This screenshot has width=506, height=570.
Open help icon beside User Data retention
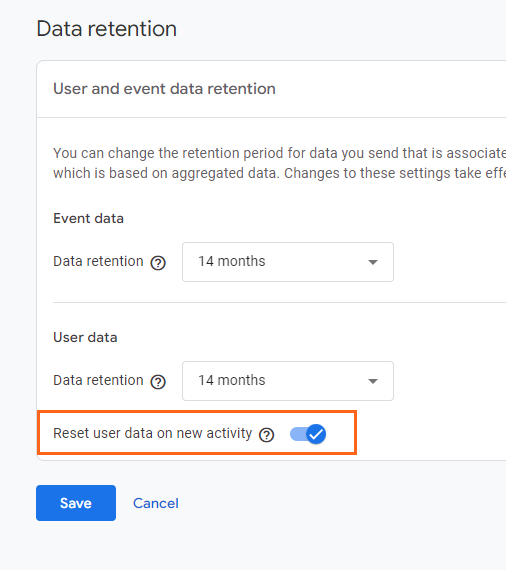pos(158,382)
